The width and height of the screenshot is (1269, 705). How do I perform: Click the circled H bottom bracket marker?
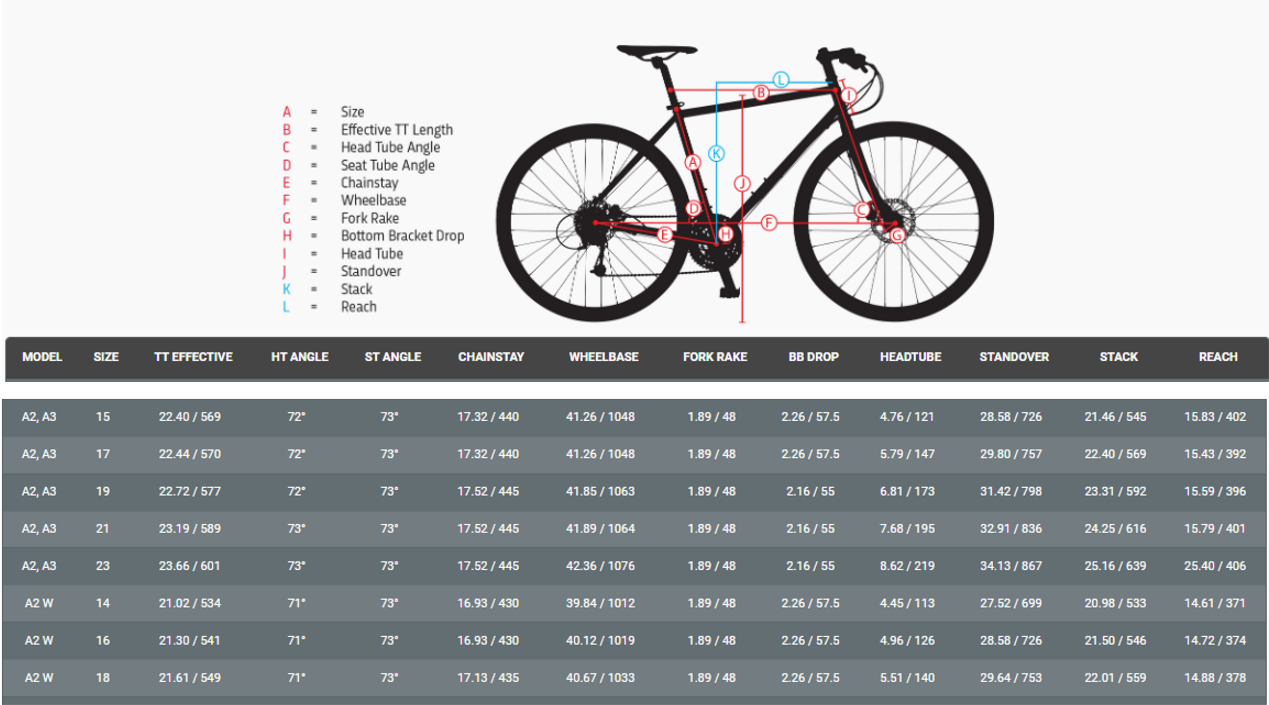(x=726, y=234)
